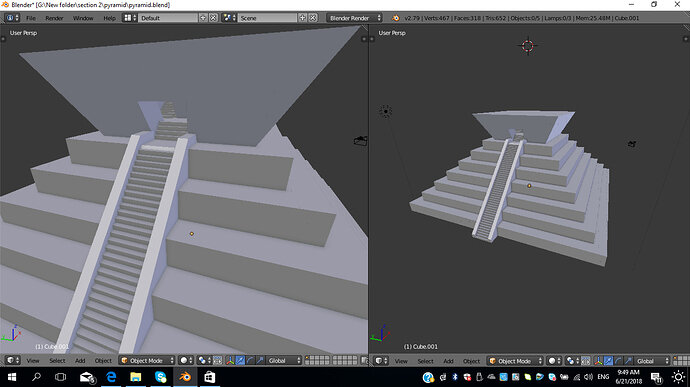Open Task View on taskbar
Viewport: 690px width, 387px height.
(x=60, y=377)
